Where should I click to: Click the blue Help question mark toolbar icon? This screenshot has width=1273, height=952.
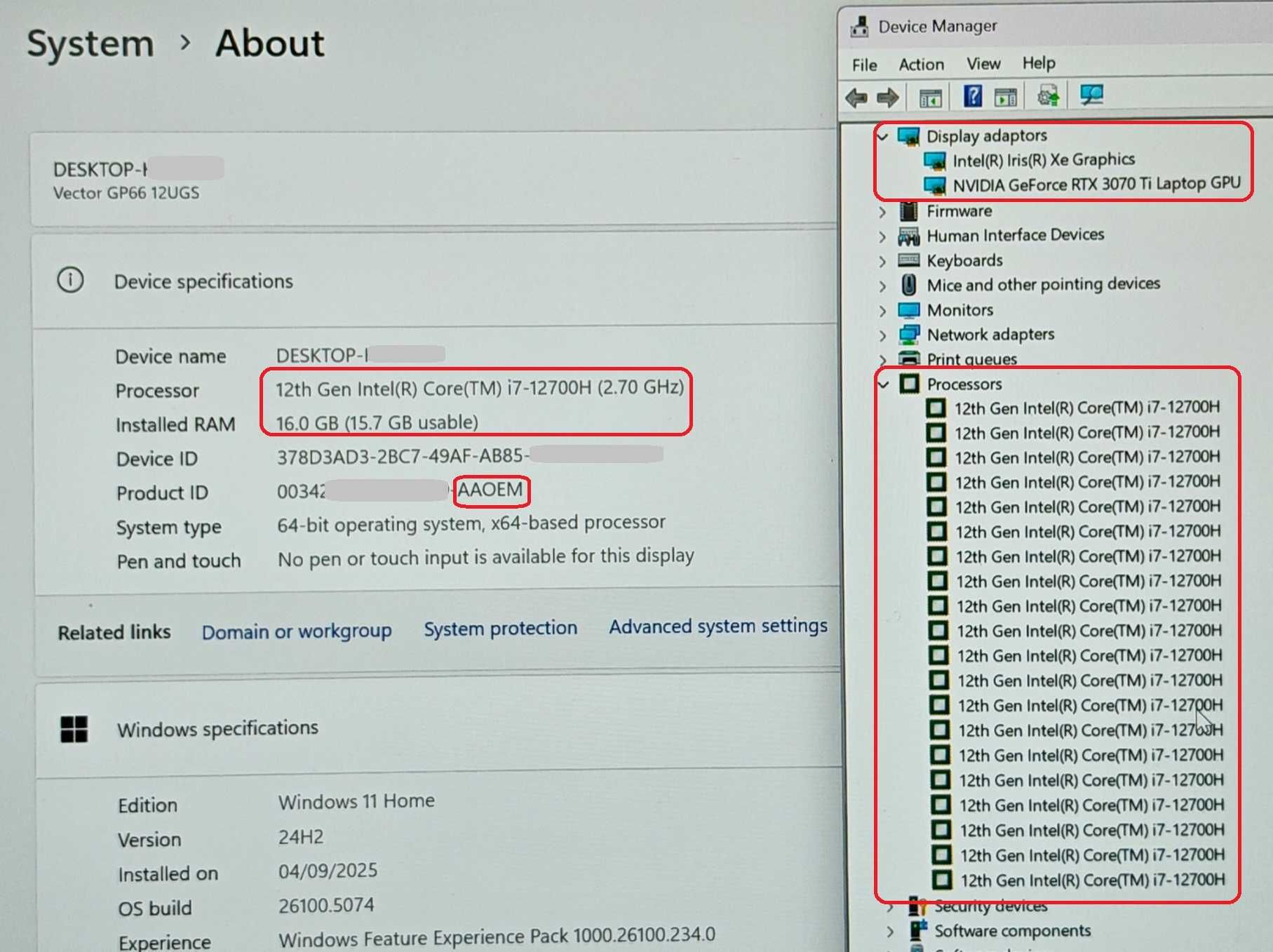972,96
